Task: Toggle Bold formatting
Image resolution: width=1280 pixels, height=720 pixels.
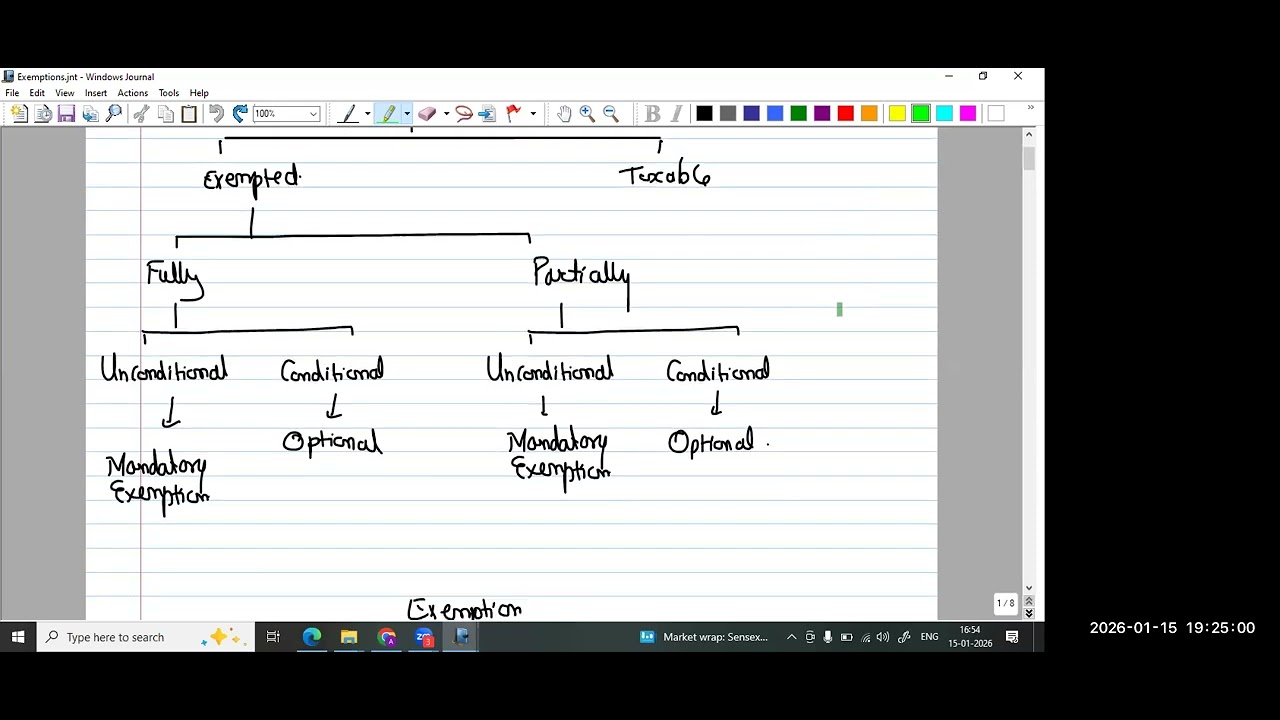Action: [652, 114]
